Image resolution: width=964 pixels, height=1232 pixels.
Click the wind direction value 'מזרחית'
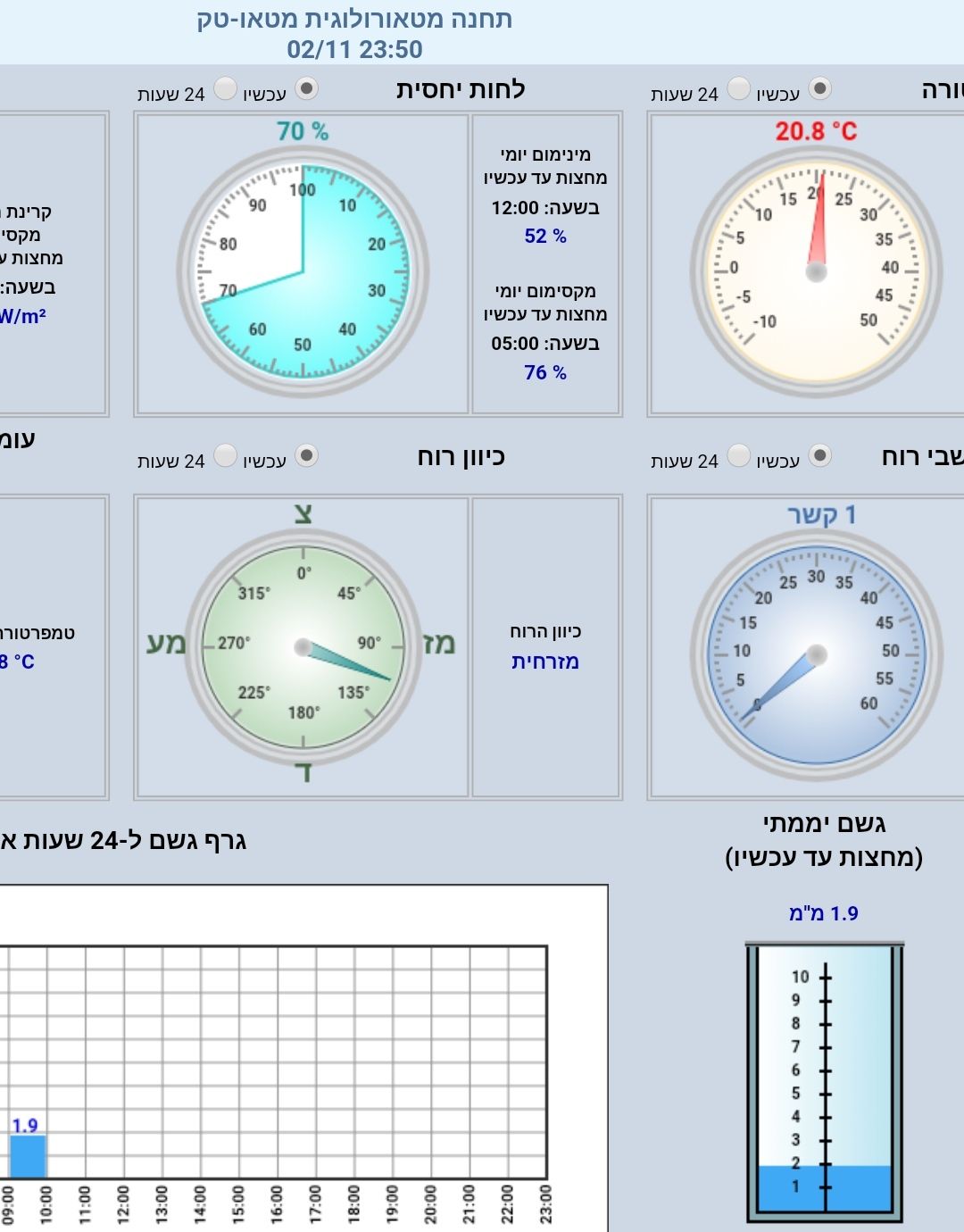click(x=545, y=662)
